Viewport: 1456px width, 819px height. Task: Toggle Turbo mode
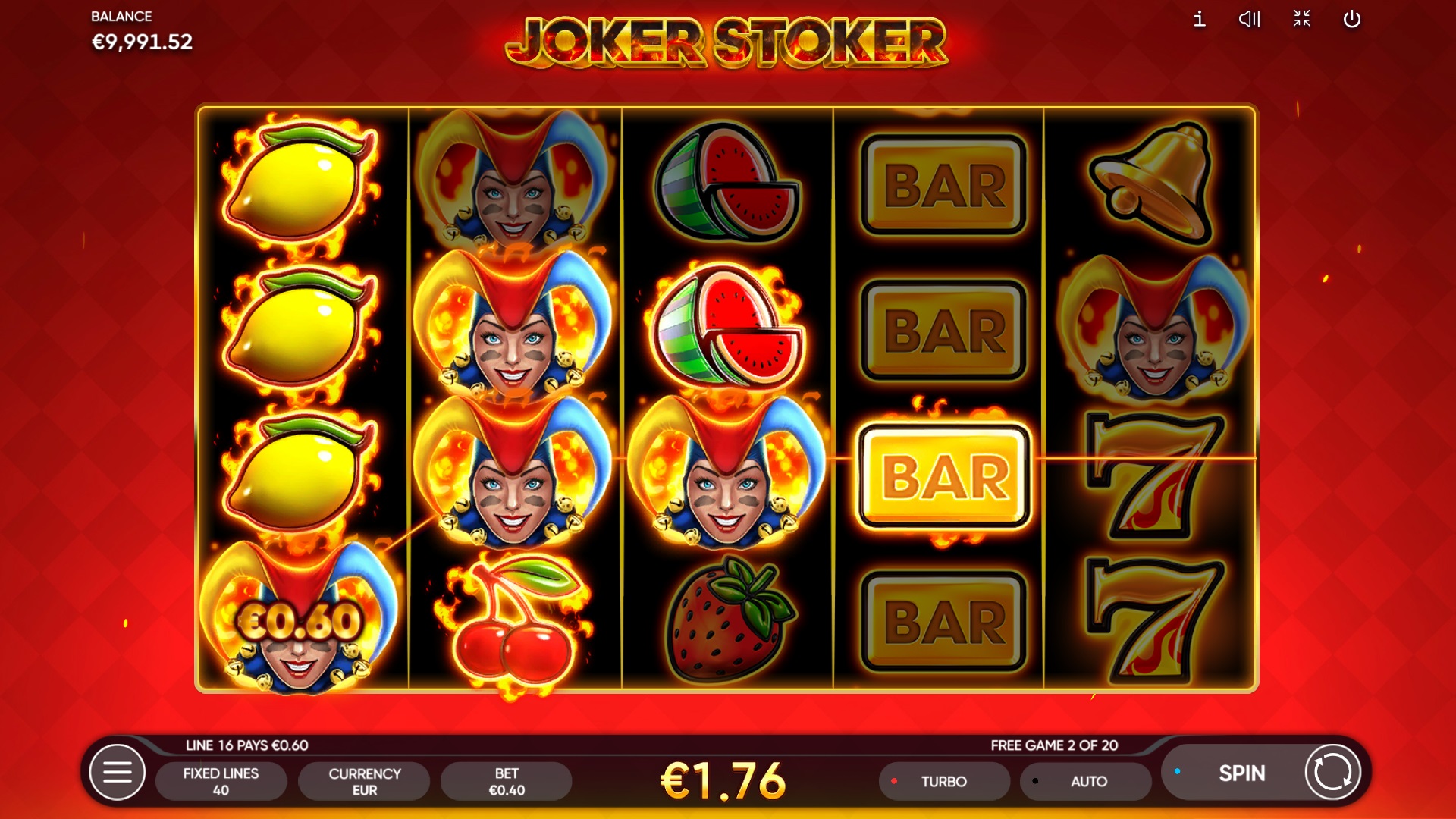943,781
